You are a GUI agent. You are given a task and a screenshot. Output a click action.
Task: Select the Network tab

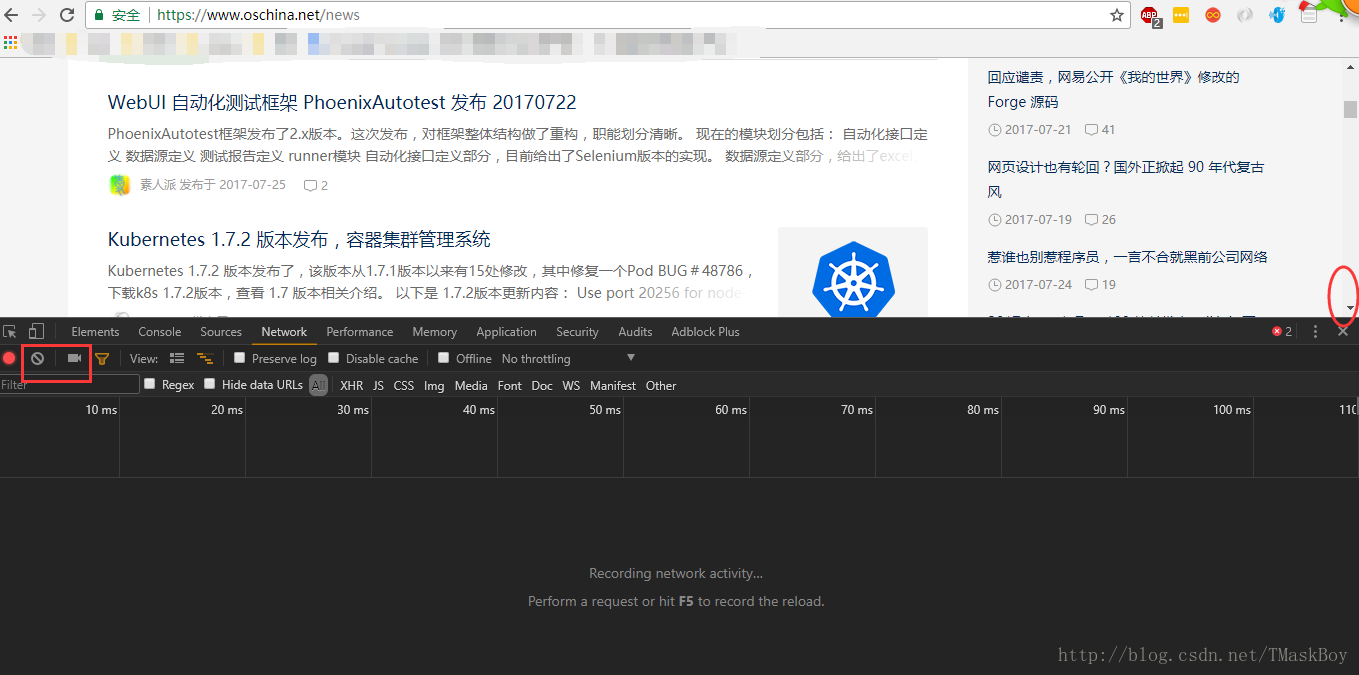point(284,332)
